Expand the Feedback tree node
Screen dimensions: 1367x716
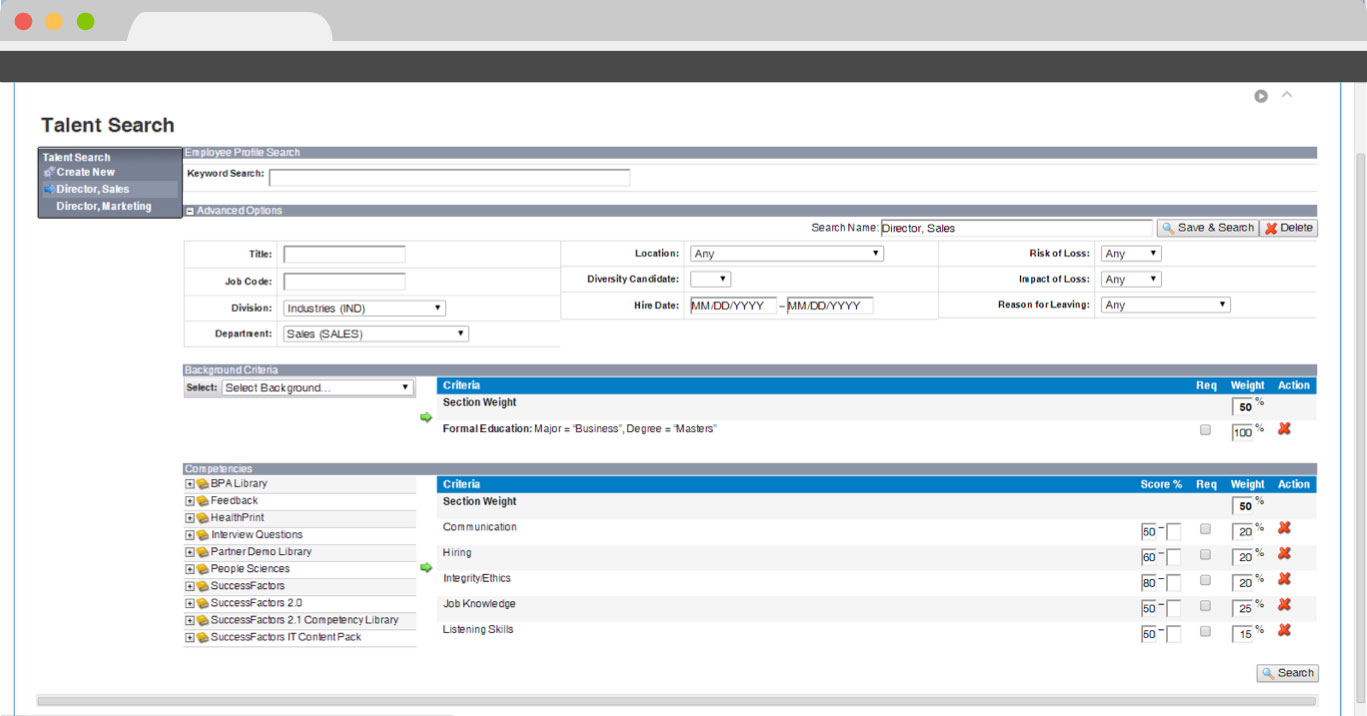tap(189, 501)
